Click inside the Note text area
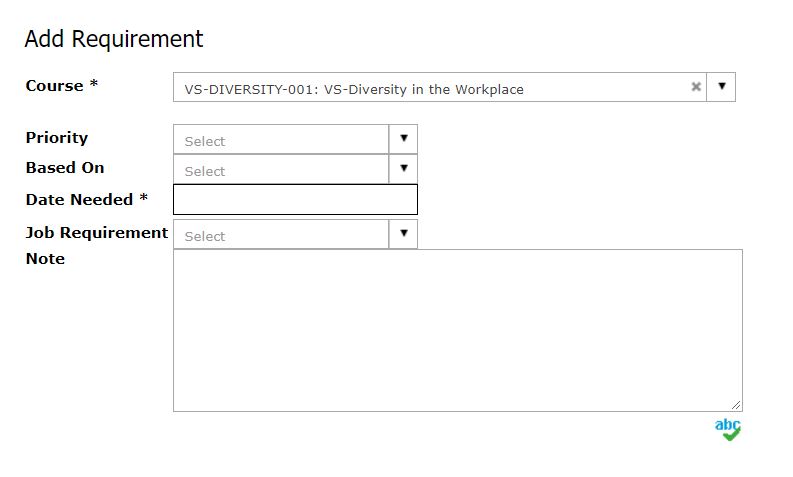Viewport: 793px width, 477px height. [458, 330]
